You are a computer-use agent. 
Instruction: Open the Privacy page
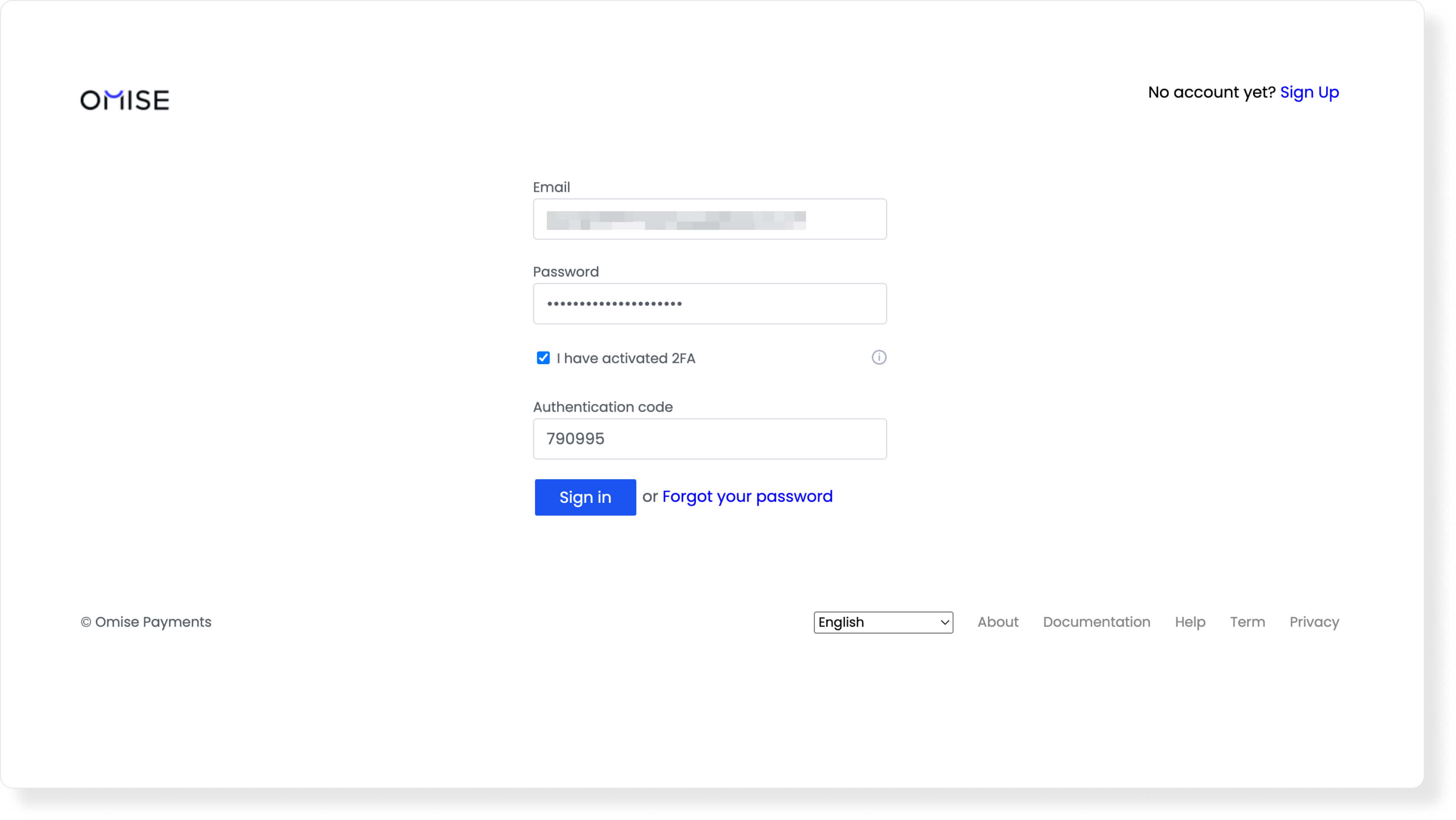pos(1314,622)
